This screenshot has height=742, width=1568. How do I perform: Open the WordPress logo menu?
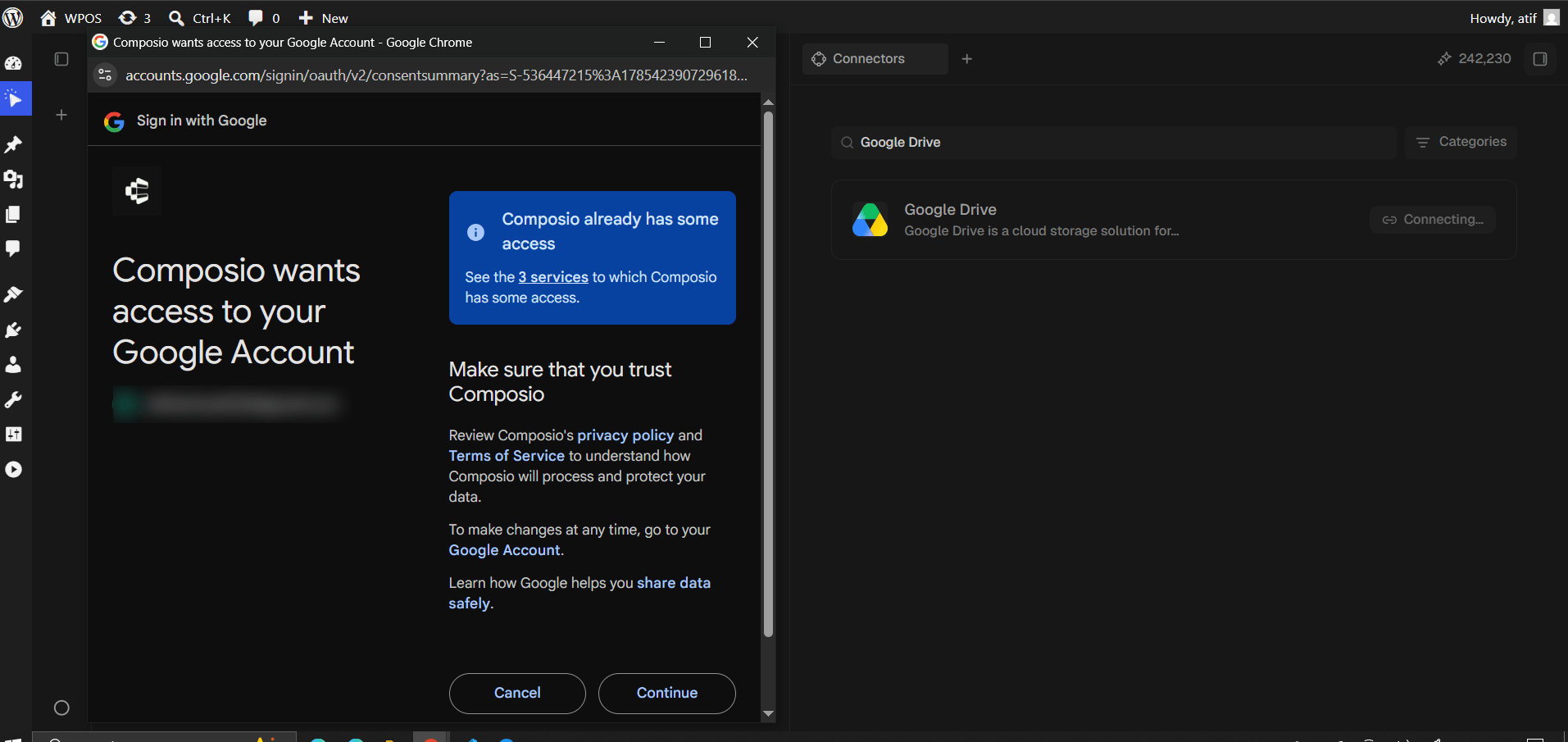click(13, 17)
